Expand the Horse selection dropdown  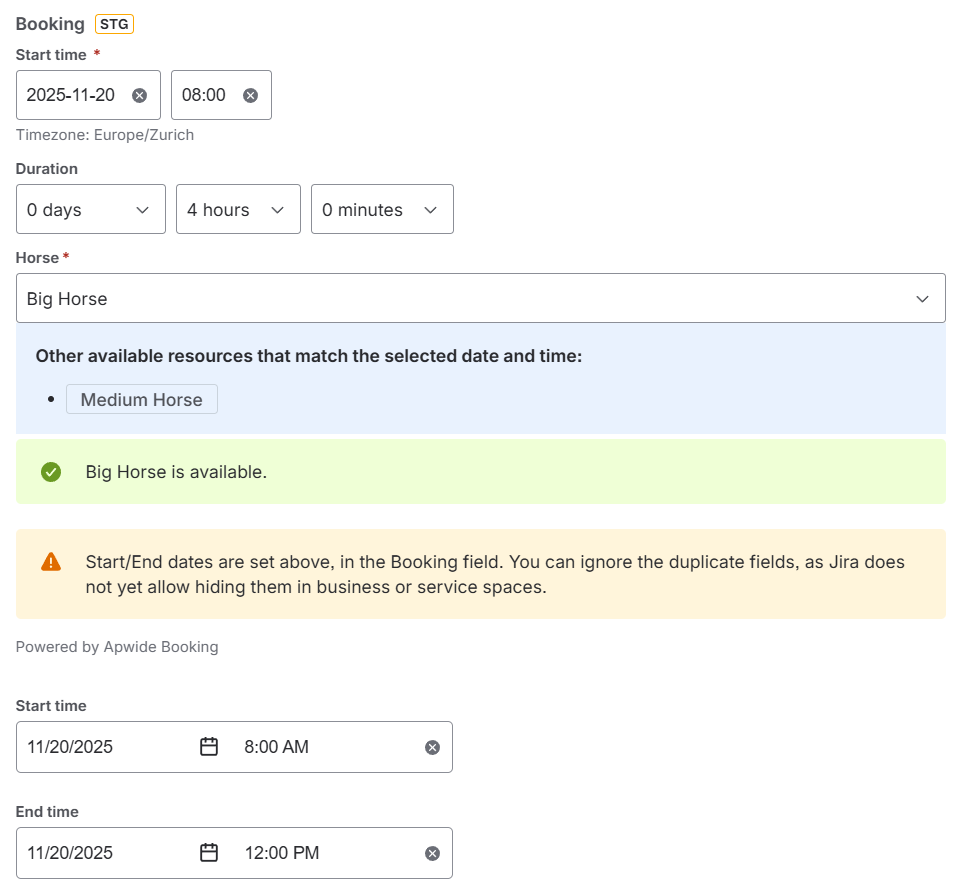480,299
